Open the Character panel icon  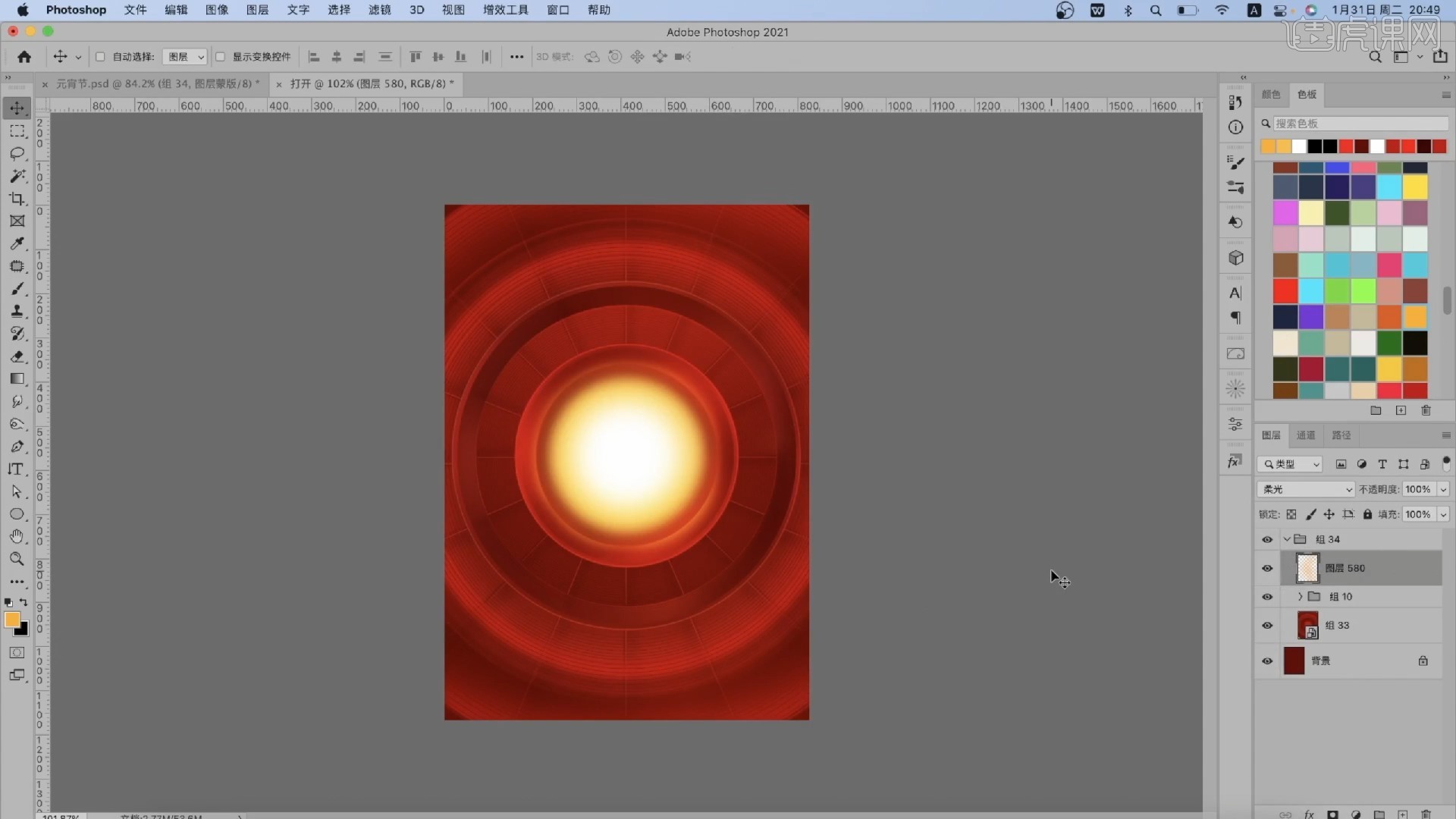click(x=1235, y=293)
